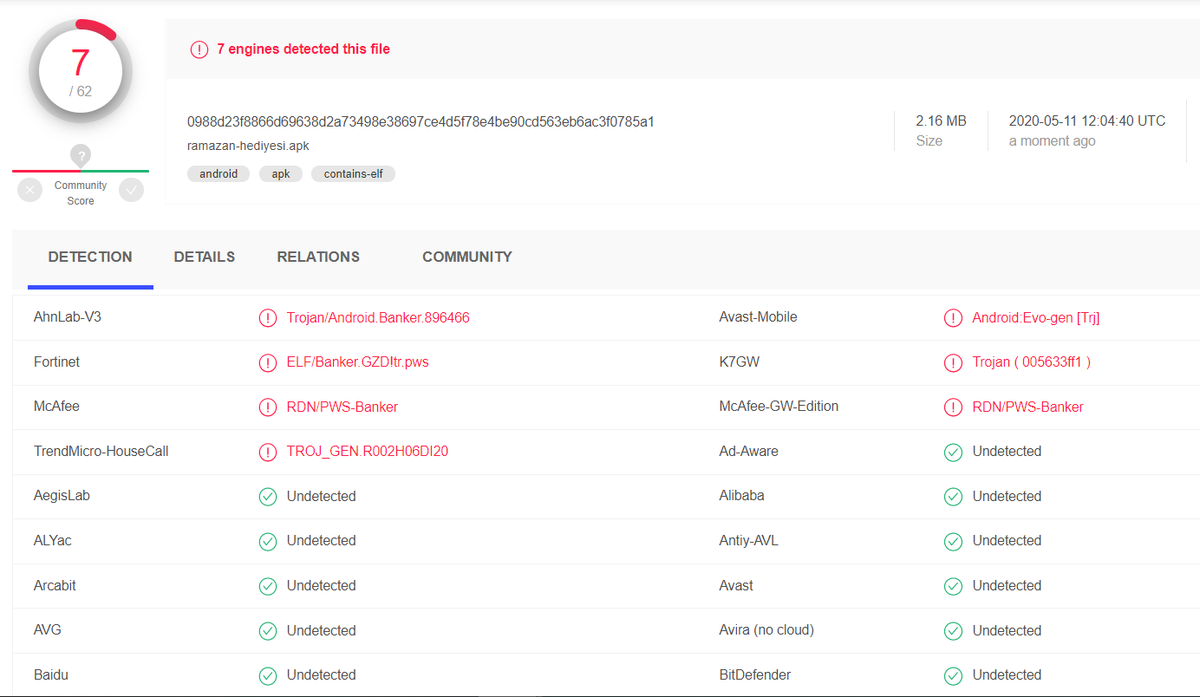This screenshot has width=1200, height=697.
Task: Click the AegisLab undetected checkmark icon
Action: pos(268,496)
